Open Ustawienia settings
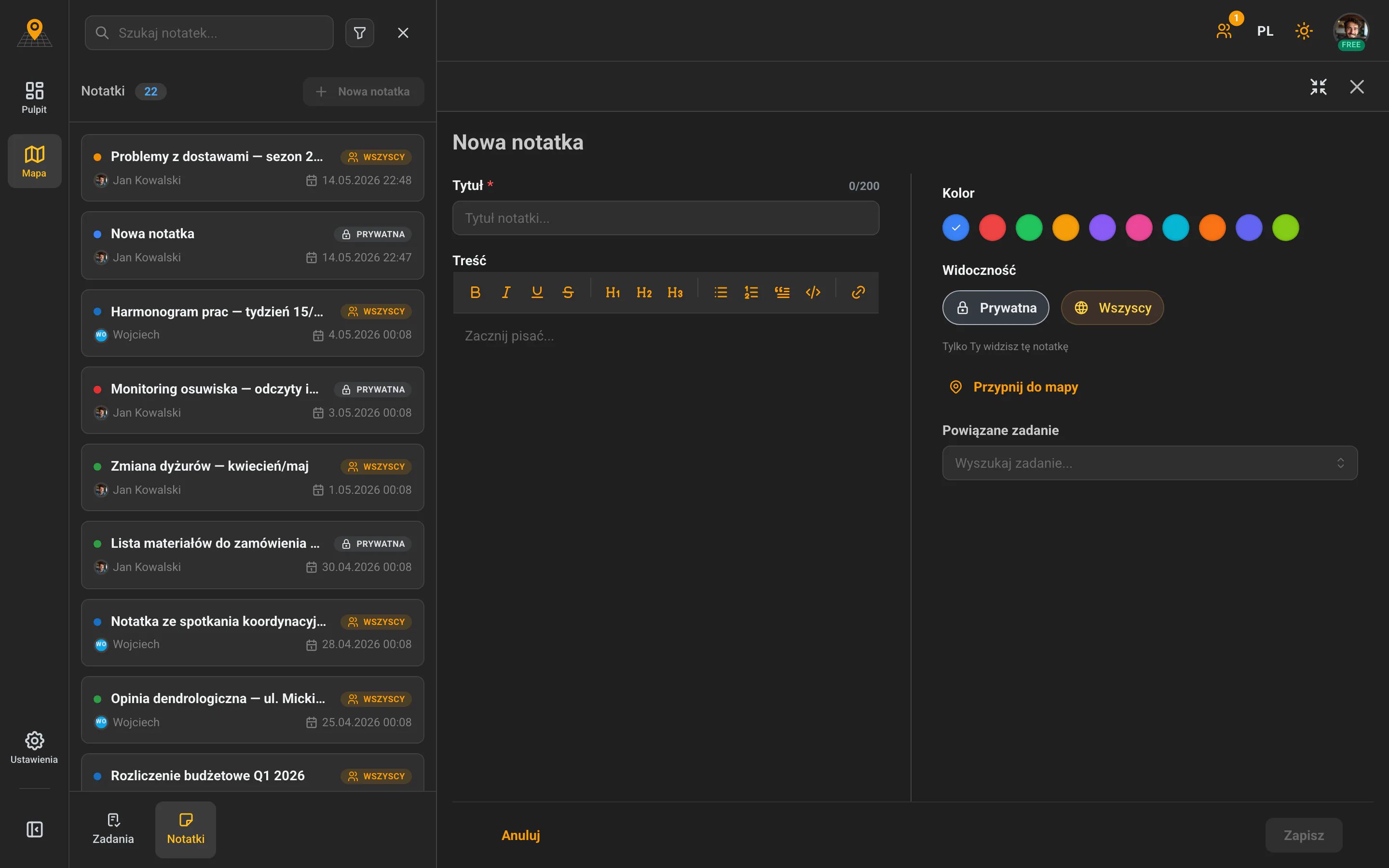Viewport: 1389px width, 868px height. (34, 747)
